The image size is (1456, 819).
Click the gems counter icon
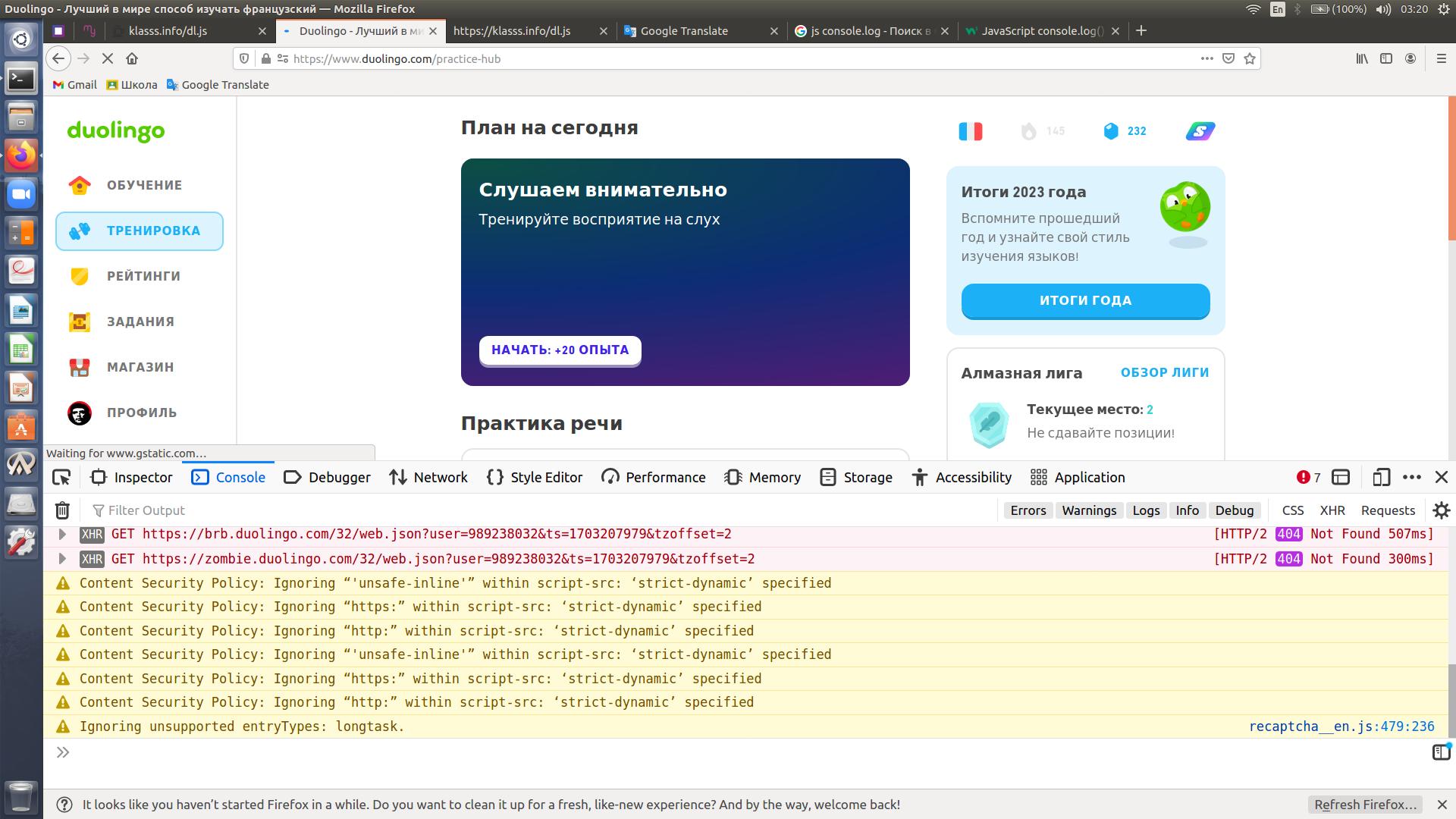pyautogui.click(x=1111, y=131)
